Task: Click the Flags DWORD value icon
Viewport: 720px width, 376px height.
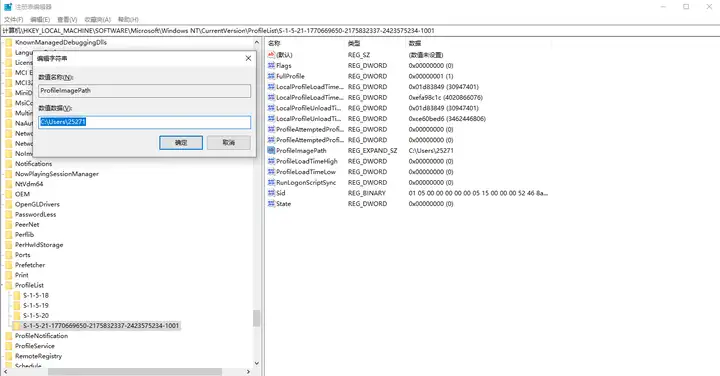Action: pyautogui.click(x=271, y=66)
